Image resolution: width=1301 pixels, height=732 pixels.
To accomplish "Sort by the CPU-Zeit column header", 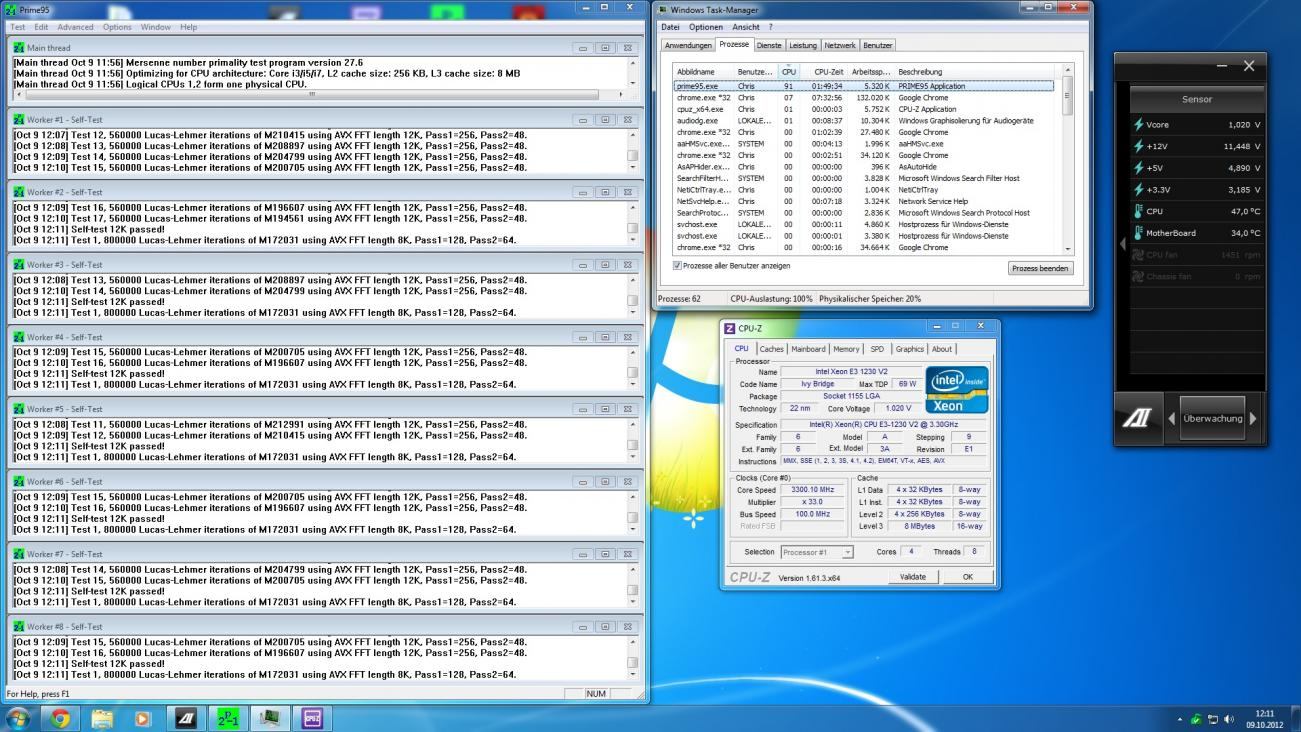I will (x=823, y=72).
